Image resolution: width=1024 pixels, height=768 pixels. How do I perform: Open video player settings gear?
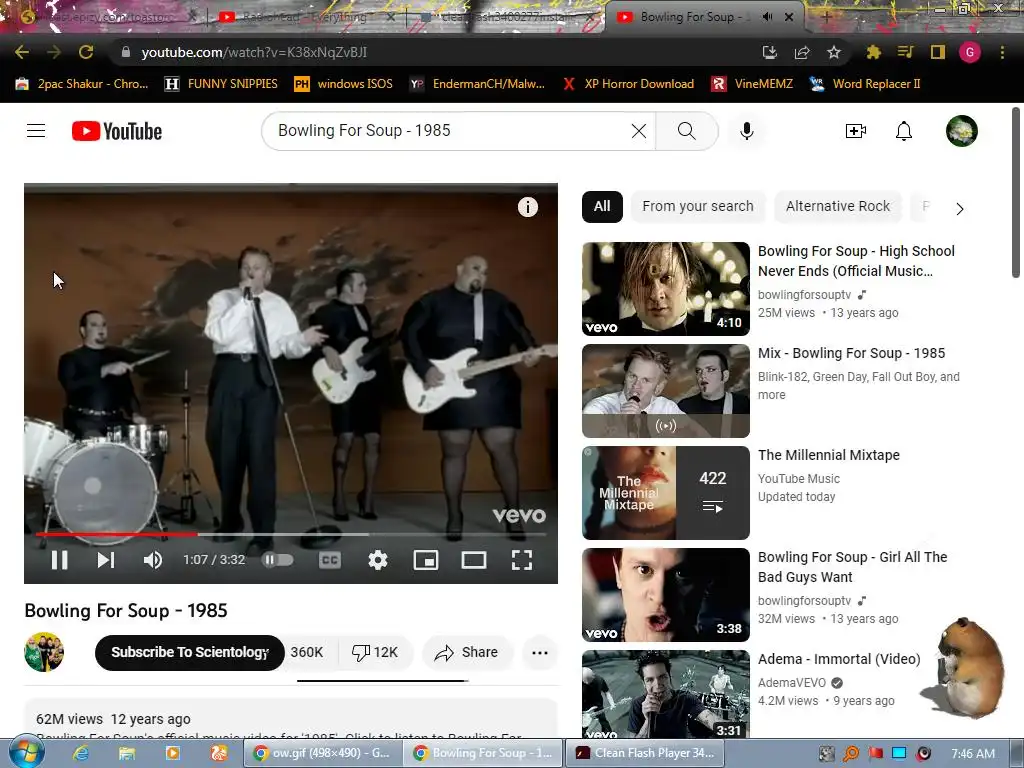click(377, 560)
